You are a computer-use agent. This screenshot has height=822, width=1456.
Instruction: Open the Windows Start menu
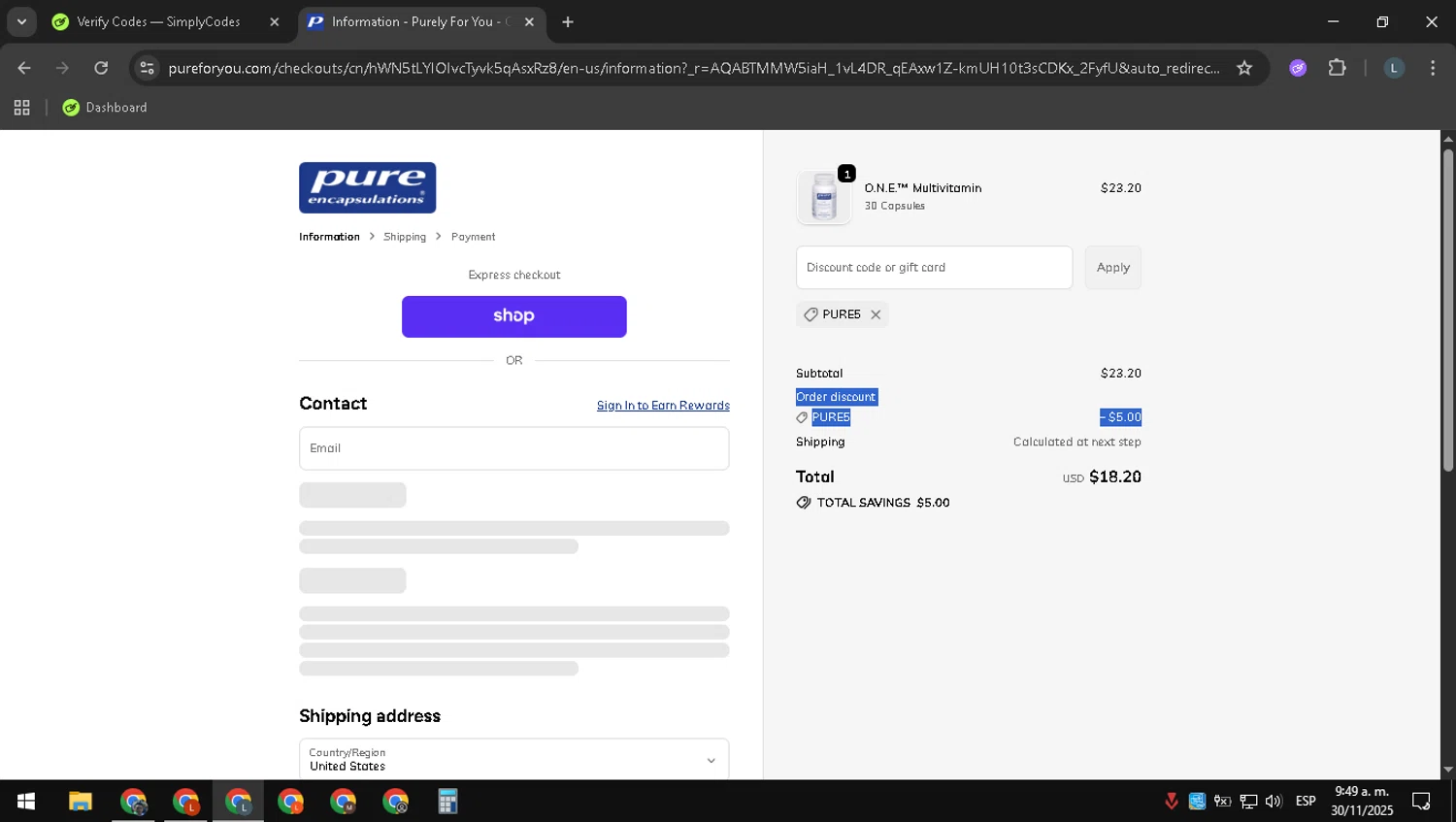click(x=26, y=802)
